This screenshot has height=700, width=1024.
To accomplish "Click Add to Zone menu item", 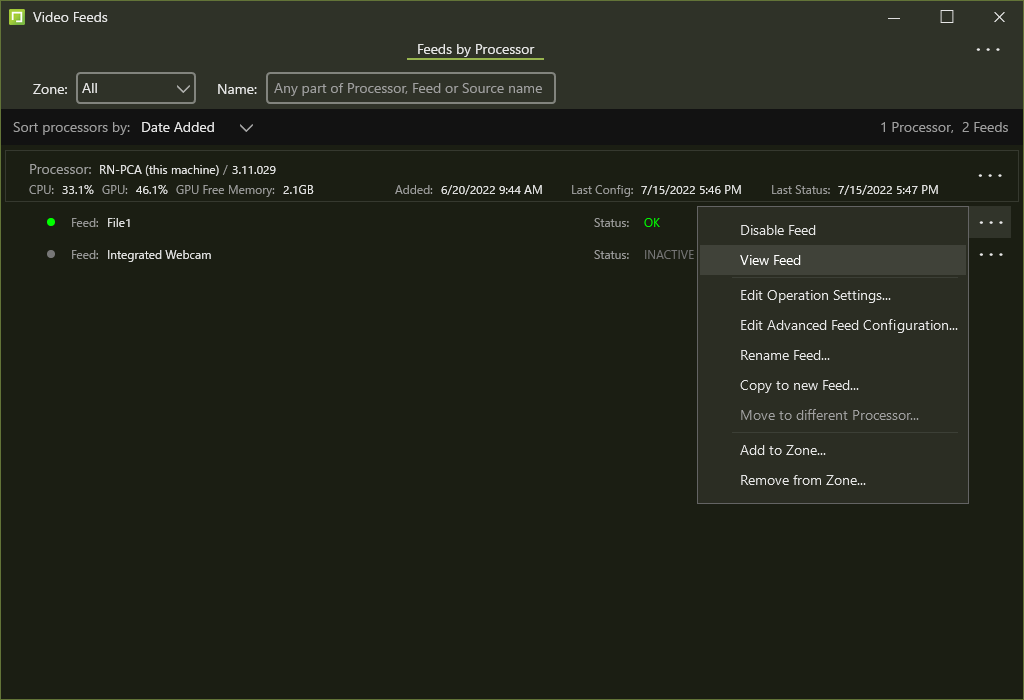I will 782,450.
